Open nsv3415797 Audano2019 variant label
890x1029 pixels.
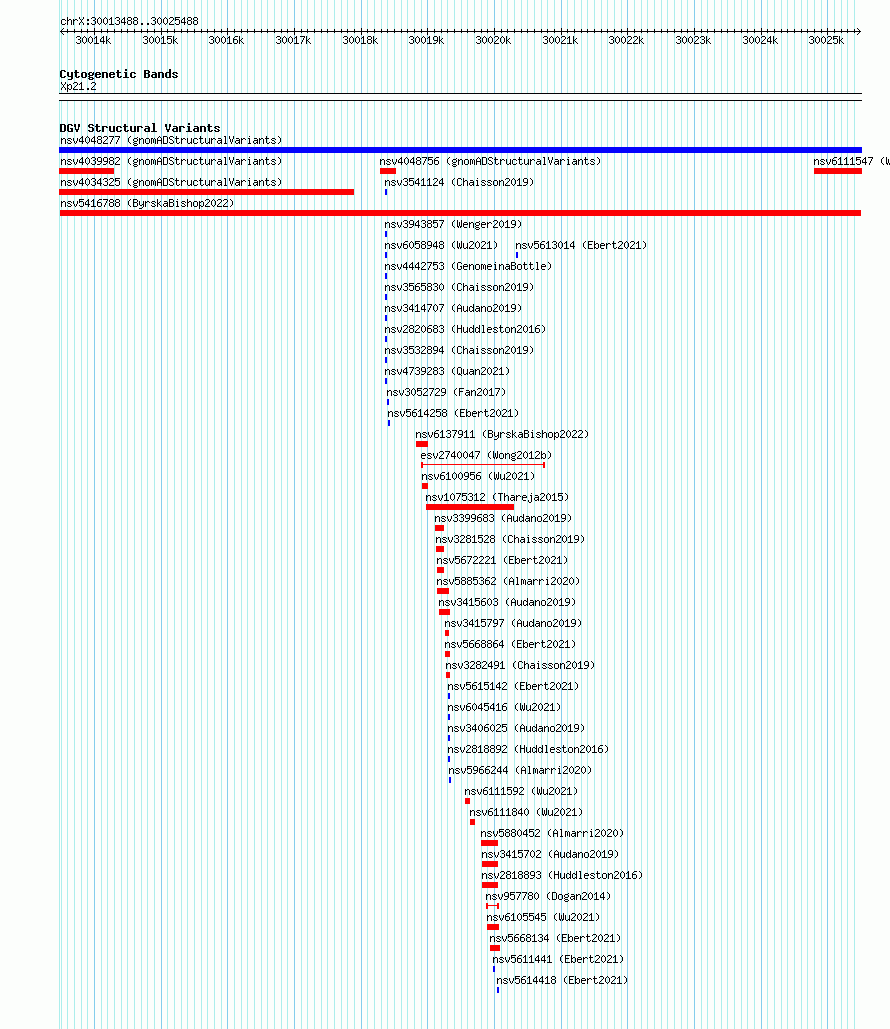click(513, 623)
